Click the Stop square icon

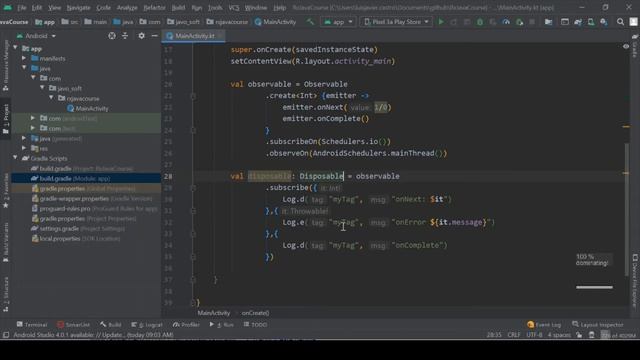pos(532,22)
